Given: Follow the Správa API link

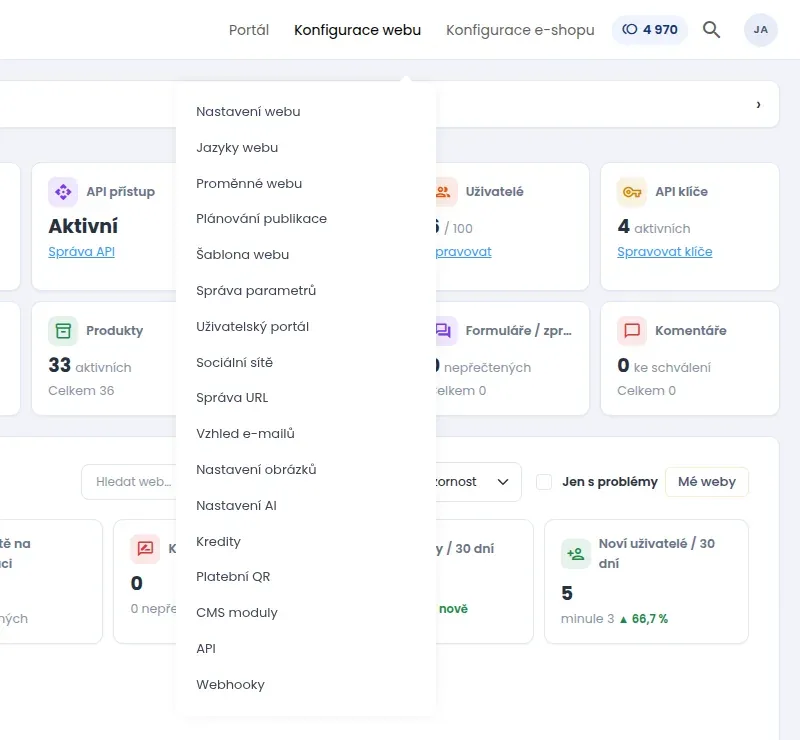Looking at the screenshot, I should click(x=81, y=252).
